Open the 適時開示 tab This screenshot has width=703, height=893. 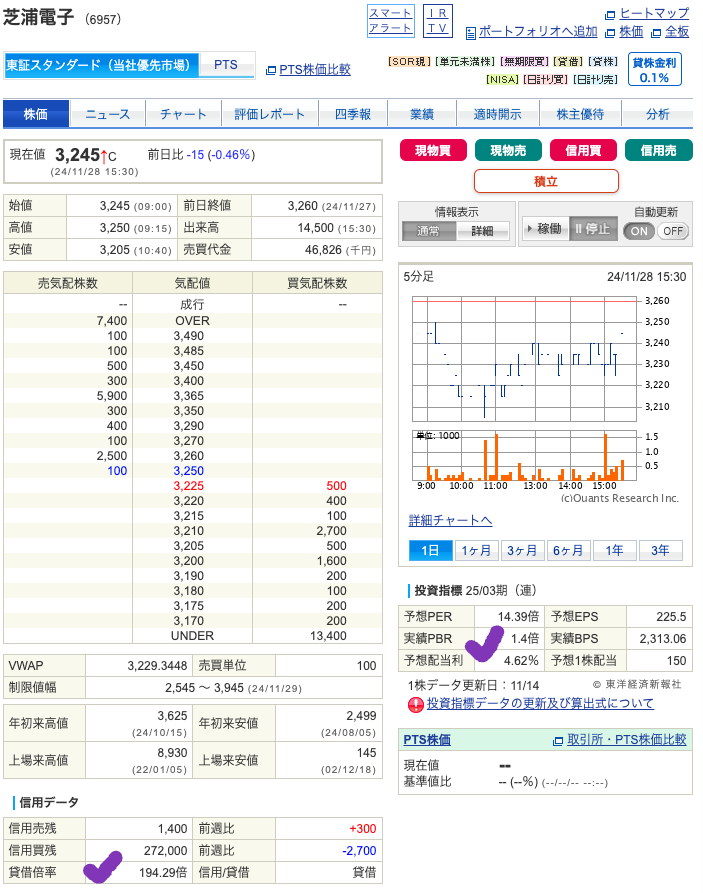[x=497, y=114]
